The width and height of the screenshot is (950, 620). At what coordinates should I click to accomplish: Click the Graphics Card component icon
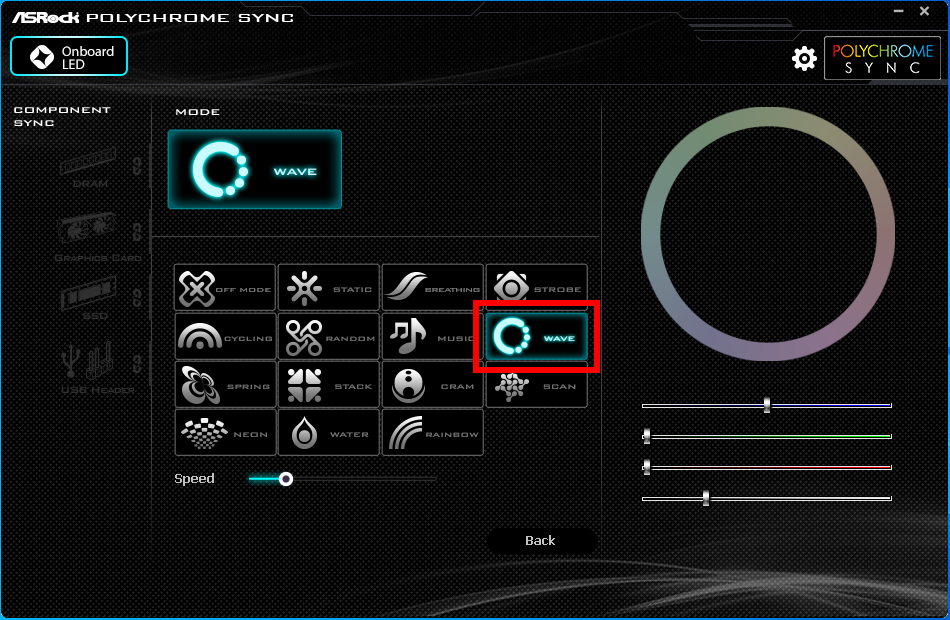pyautogui.click(x=87, y=230)
